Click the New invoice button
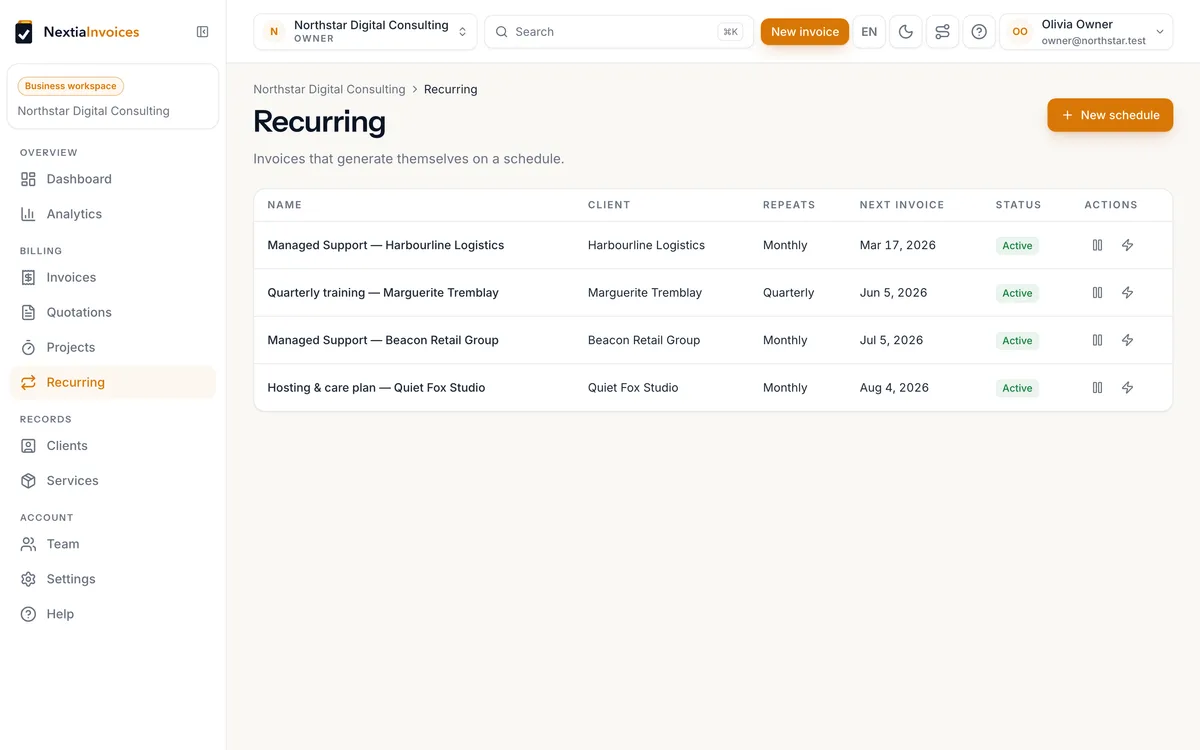1200x750 pixels. (x=805, y=32)
